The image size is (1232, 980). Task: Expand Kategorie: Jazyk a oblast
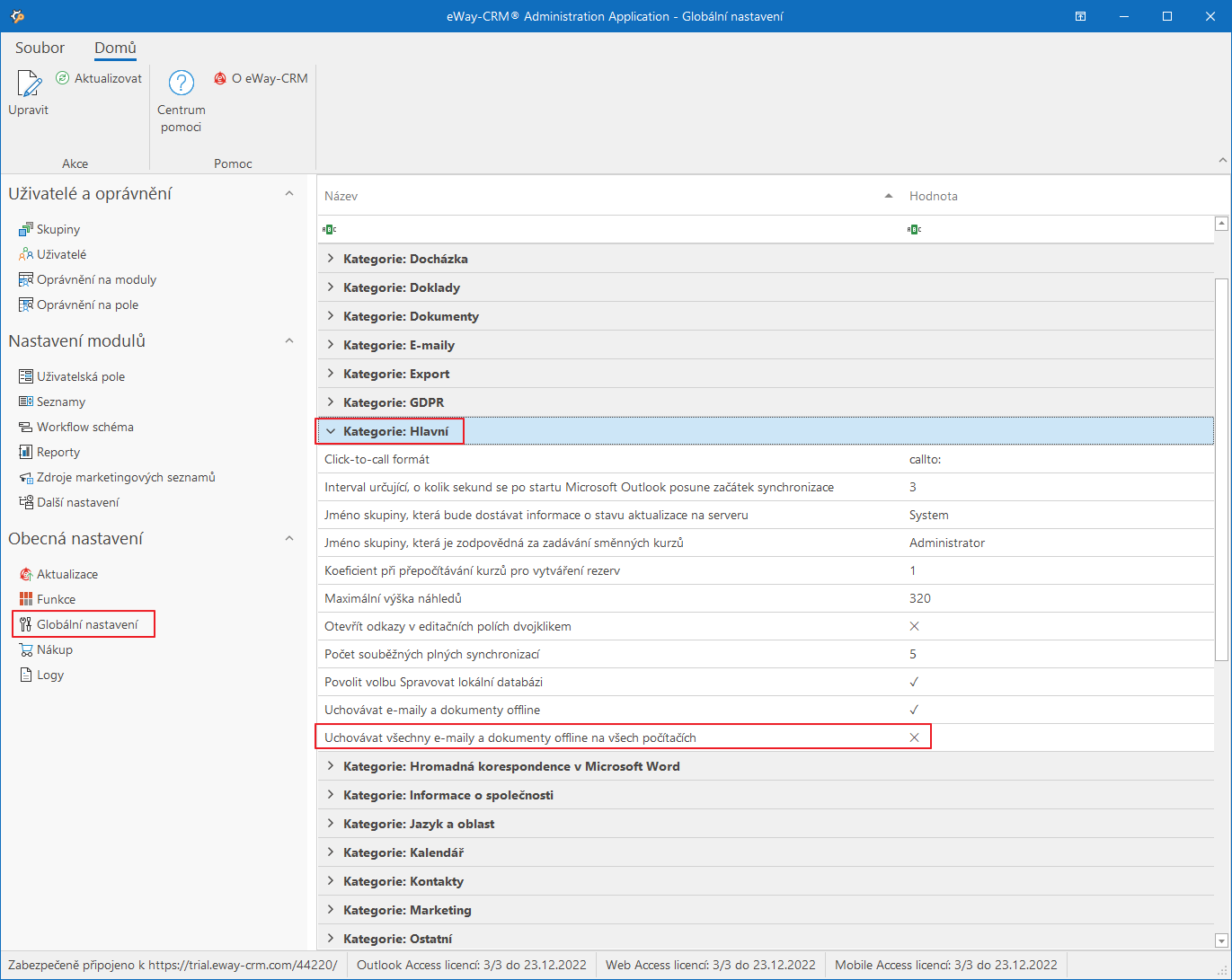[331, 824]
